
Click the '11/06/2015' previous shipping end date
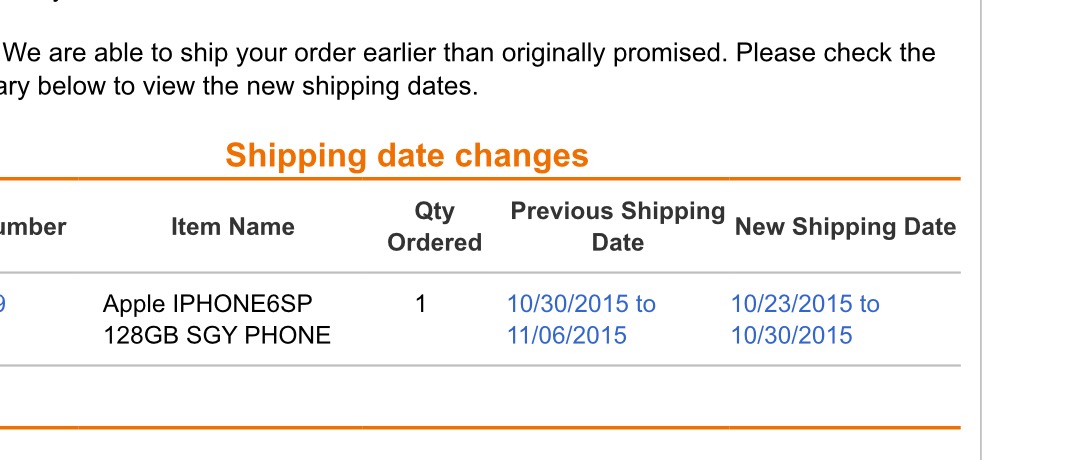[x=566, y=335]
